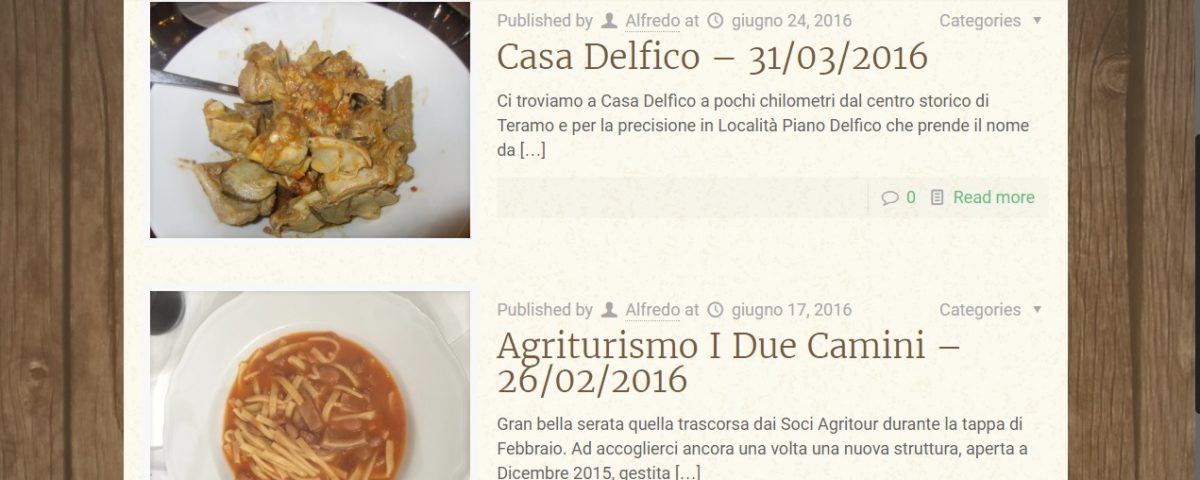Screen dimensions: 1200x480
Task: Click the comment bubble icon in Casa Delfico post
Action: pos(890,198)
